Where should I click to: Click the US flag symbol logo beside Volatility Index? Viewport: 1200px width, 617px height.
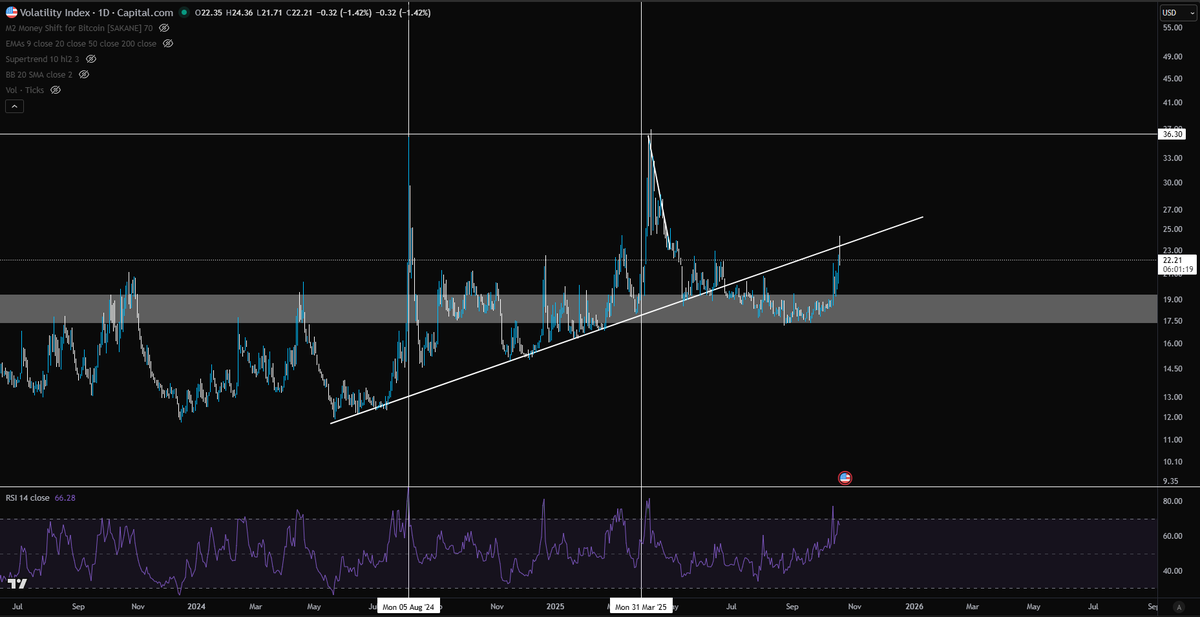click(x=10, y=12)
